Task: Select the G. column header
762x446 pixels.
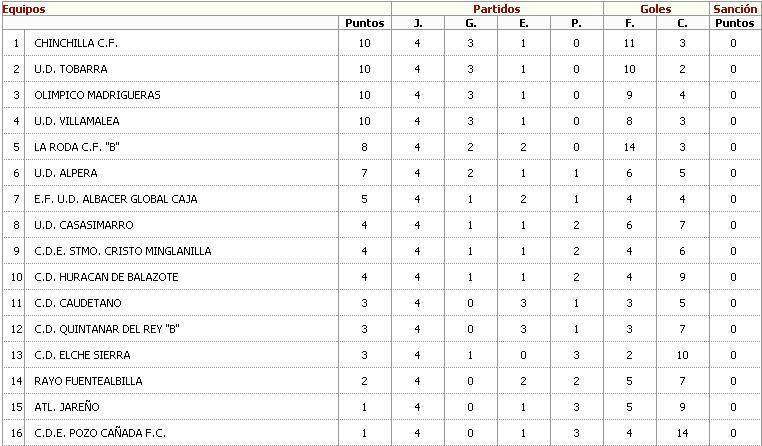Action: pos(470,23)
